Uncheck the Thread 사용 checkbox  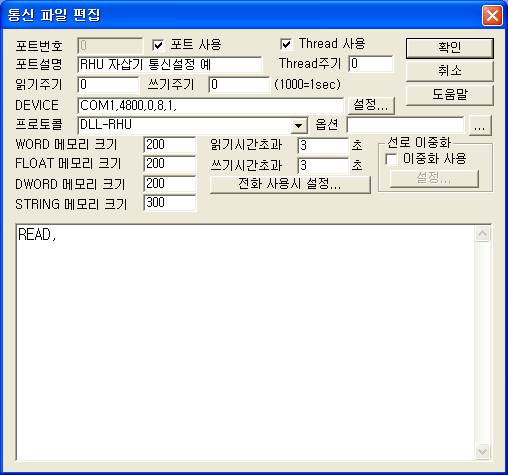click(286, 44)
